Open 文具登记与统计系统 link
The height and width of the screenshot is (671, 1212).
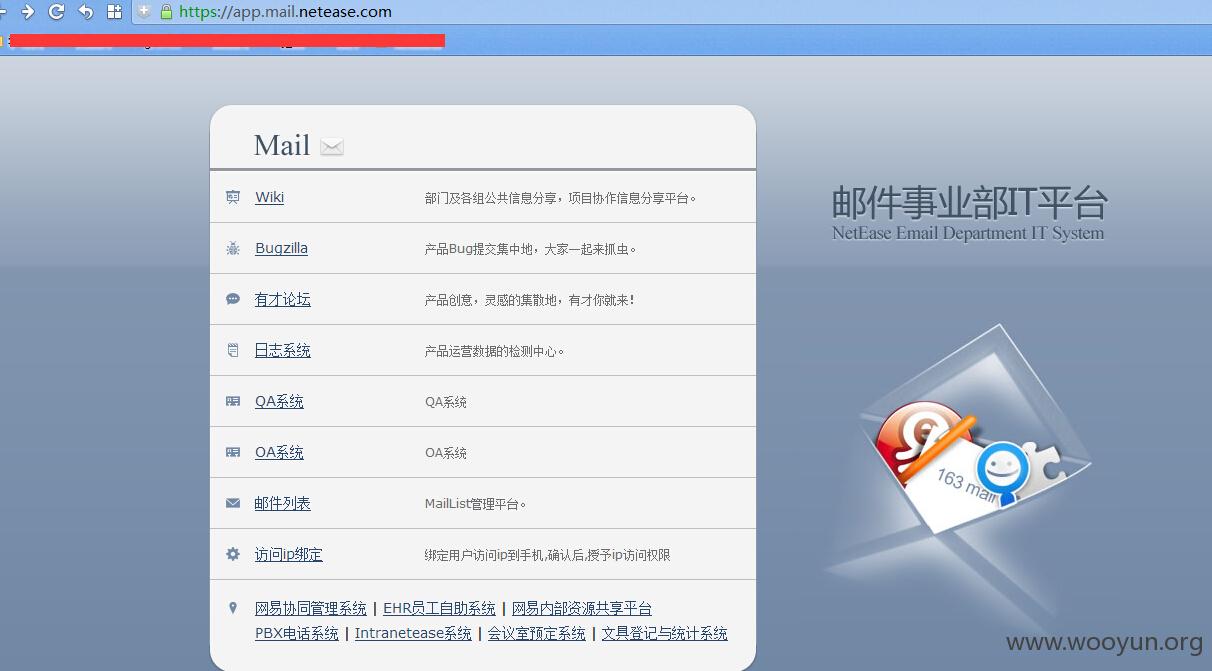tap(665, 633)
